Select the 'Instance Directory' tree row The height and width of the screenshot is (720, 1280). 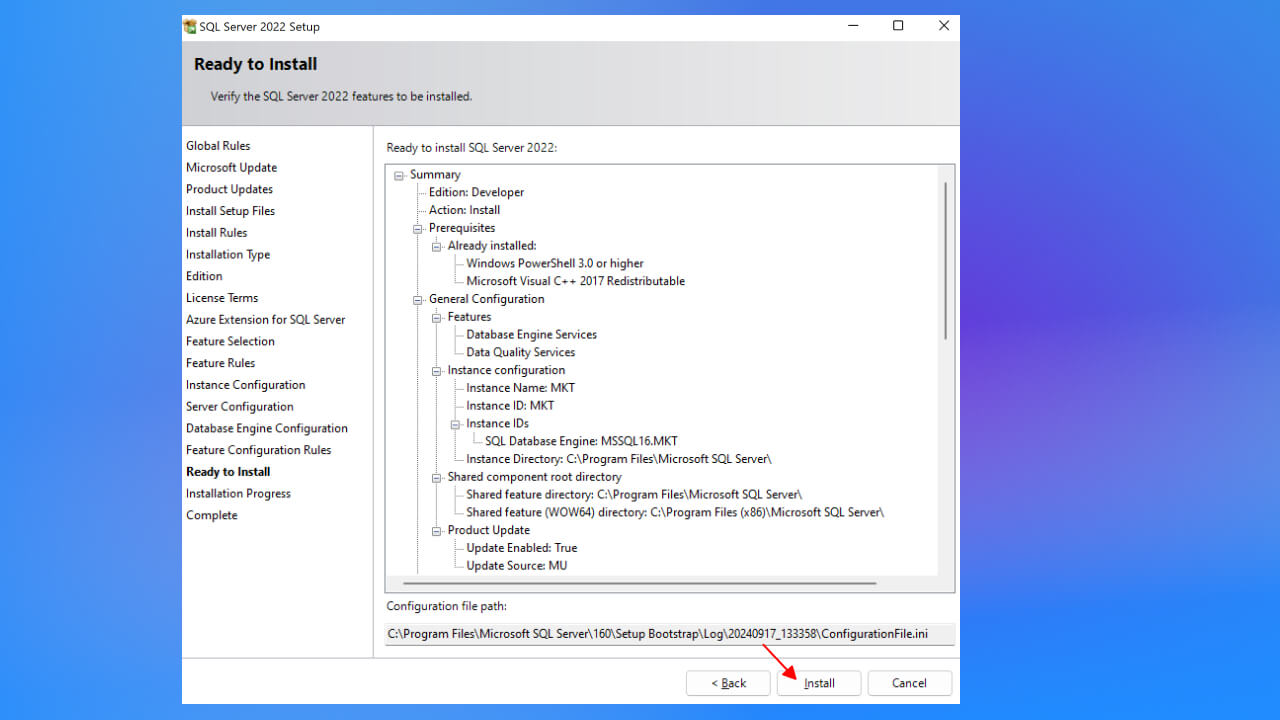618,459
